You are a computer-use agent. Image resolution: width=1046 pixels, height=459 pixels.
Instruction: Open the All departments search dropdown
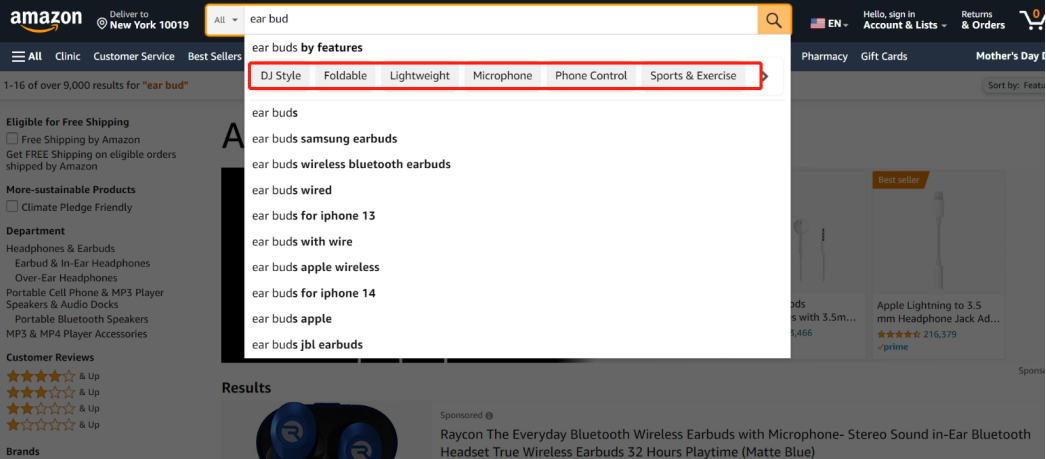pos(227,20)
